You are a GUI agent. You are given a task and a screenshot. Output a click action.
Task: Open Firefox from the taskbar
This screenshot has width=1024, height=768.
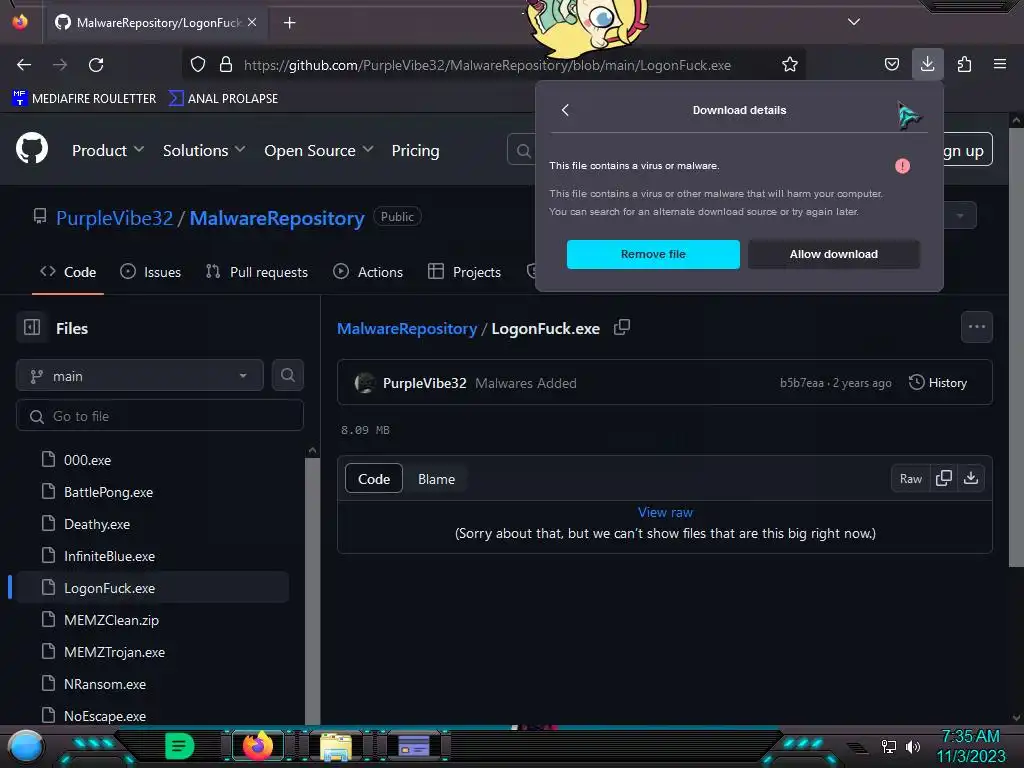[x=257, y=745]
